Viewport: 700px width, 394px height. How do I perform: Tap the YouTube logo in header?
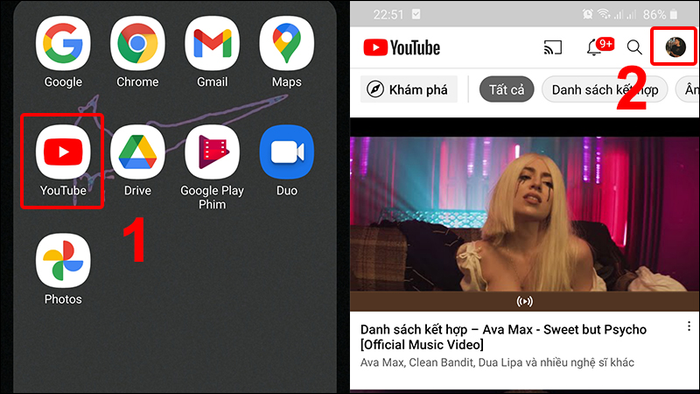(402, 47)
